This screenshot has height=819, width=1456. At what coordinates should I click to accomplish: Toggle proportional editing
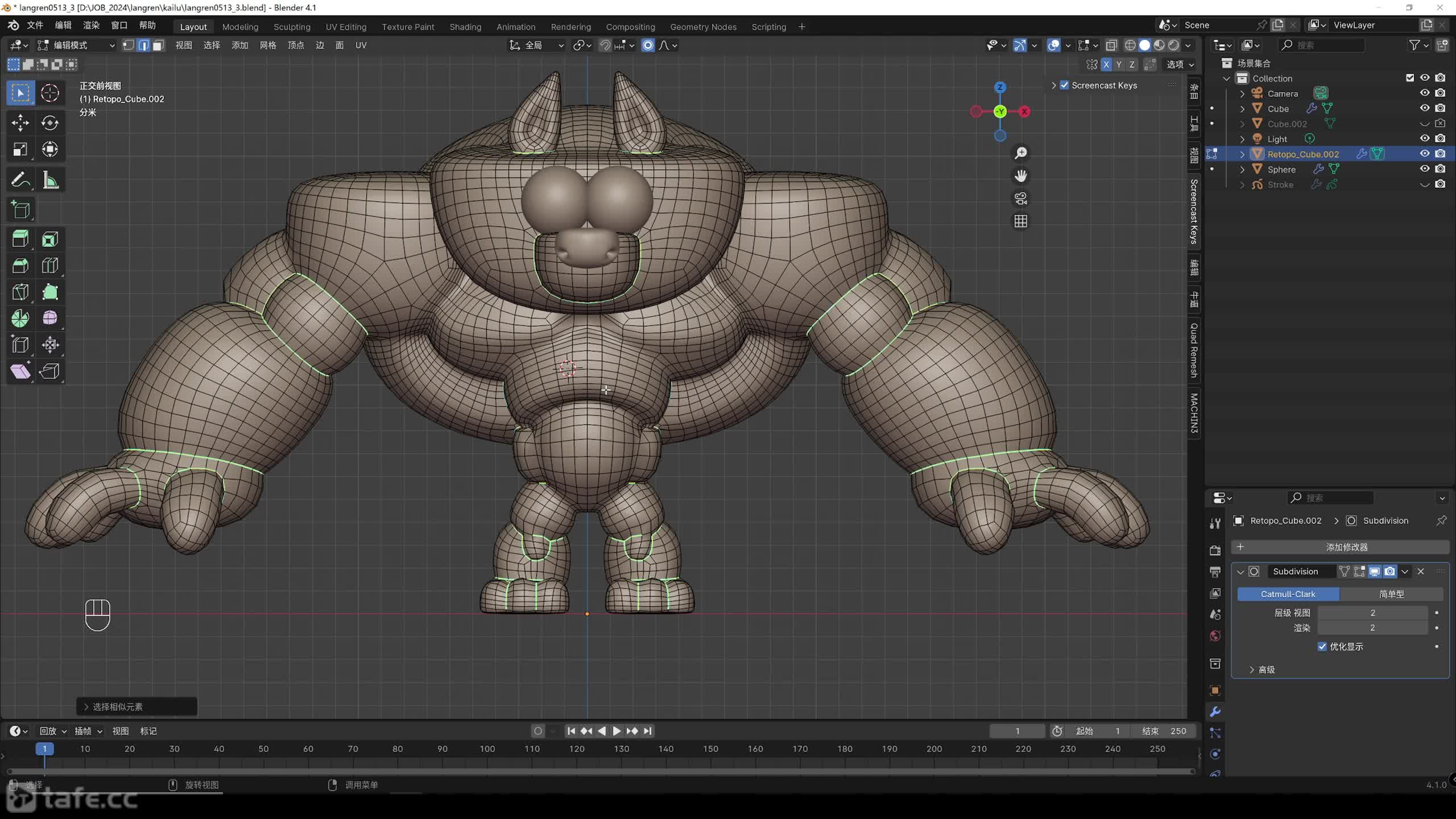point(648,45)
